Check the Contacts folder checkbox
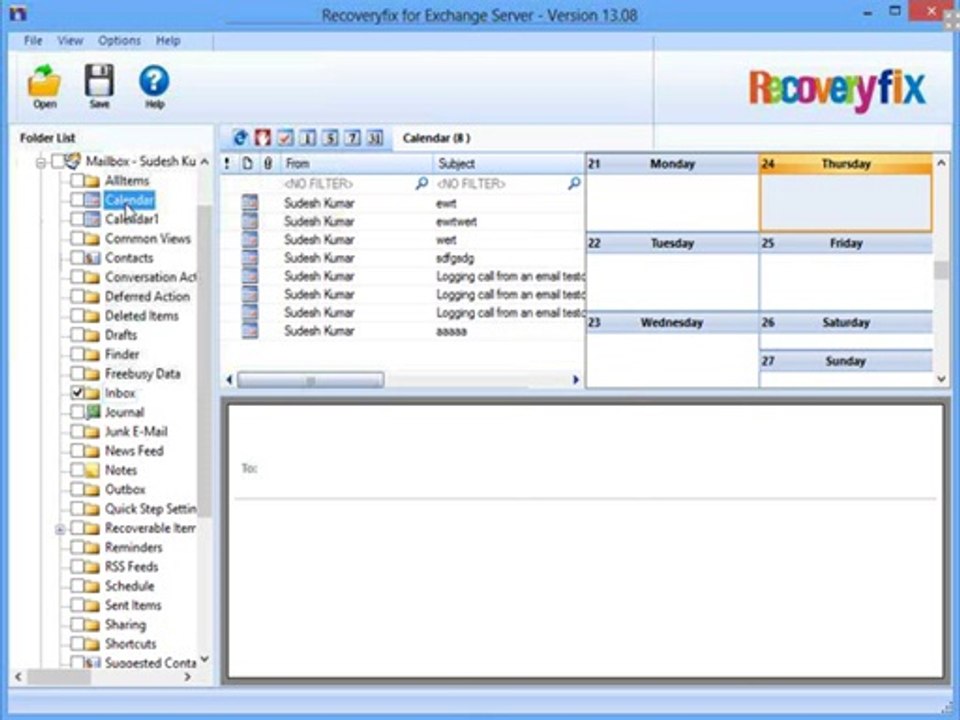The image size is (960, 720). pos(77,258)
